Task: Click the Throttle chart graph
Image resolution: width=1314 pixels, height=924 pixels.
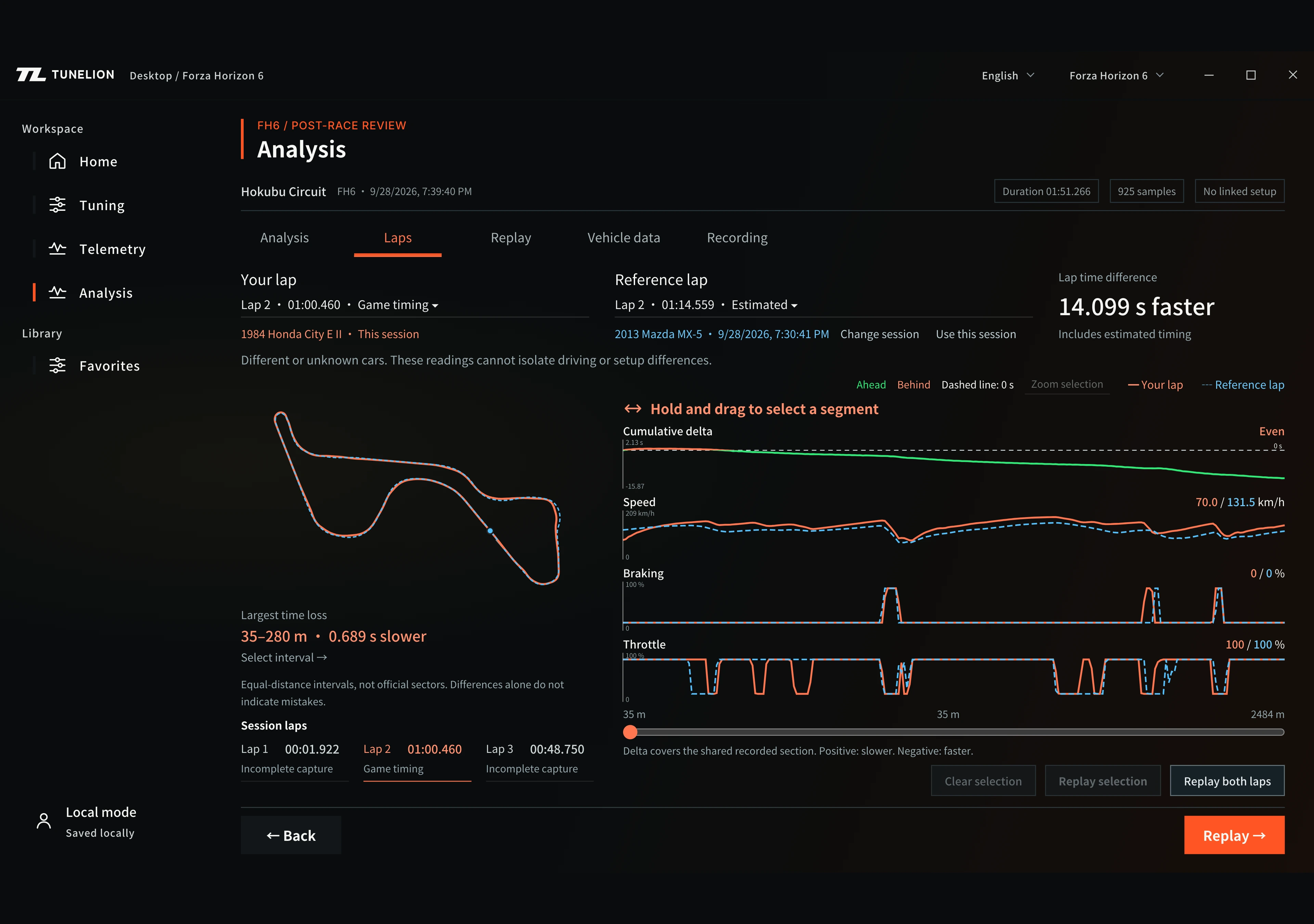Action: pos(953,677)
